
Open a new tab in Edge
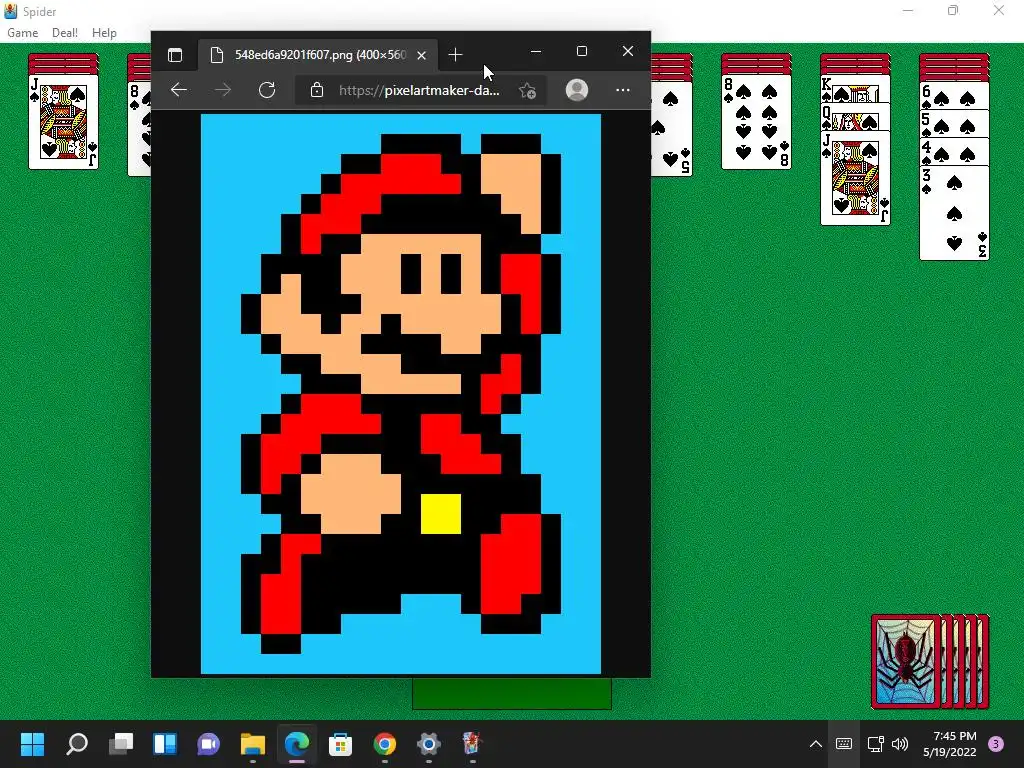coord(455,55)
